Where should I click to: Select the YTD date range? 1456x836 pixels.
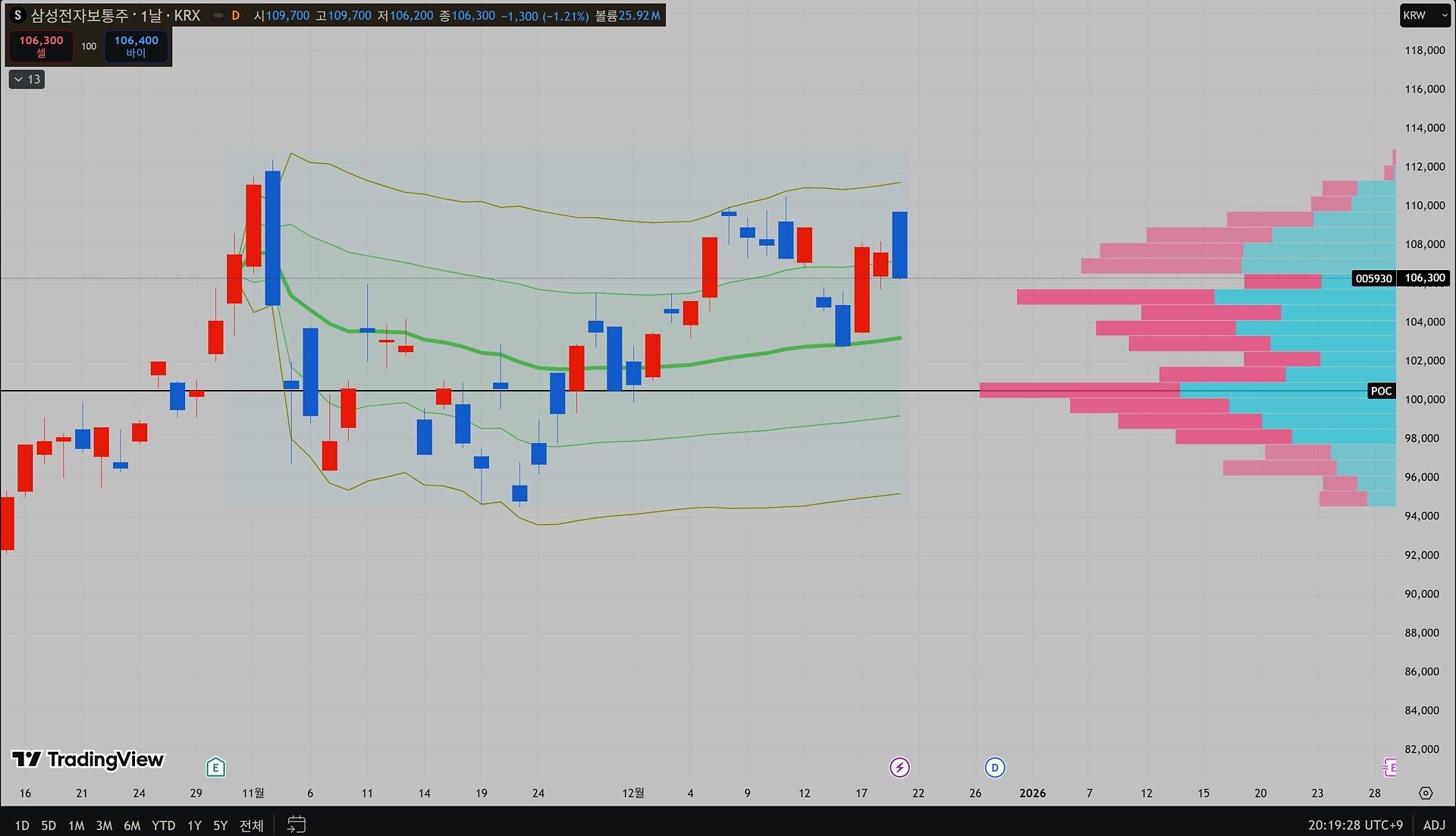pos(163,825)
